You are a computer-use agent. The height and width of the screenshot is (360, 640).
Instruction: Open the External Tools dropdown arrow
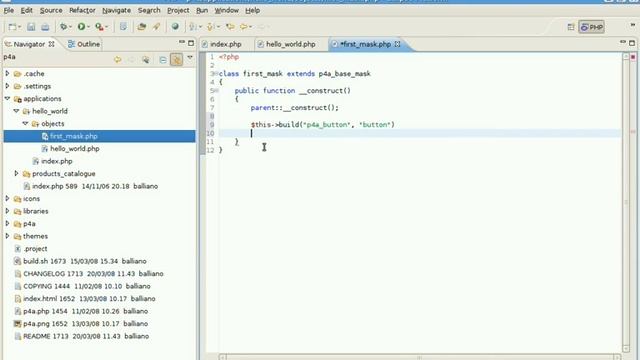pos(107,27)
